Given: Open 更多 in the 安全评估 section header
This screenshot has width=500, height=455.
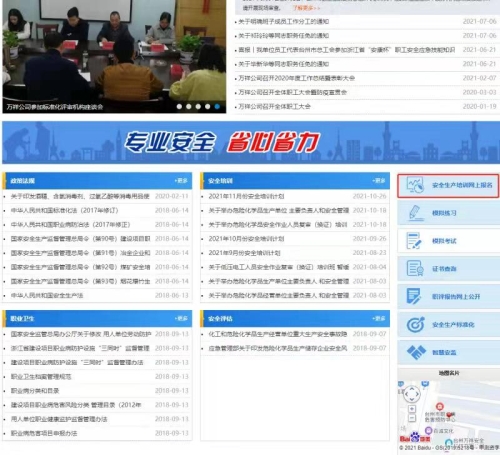Looking at the screenshot, I should (379, 318).
